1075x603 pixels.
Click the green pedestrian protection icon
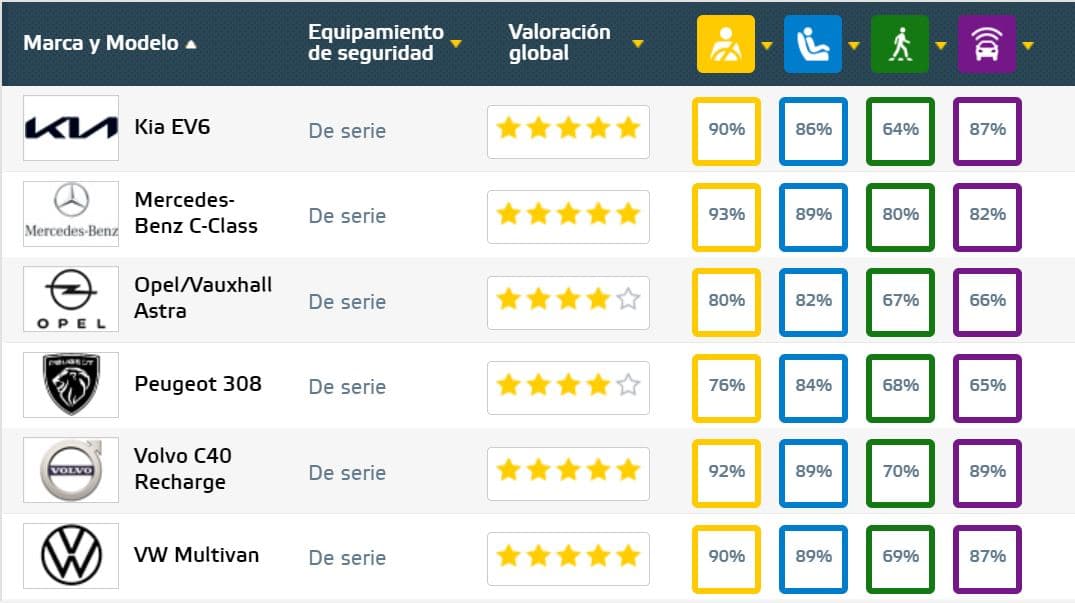pyautogui.click(x=899, y=44)
